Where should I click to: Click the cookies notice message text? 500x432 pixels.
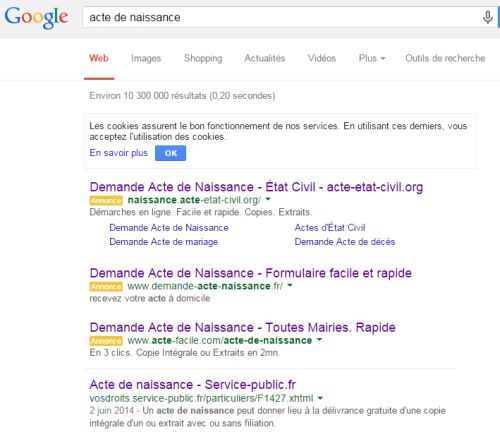click(278, 131)
